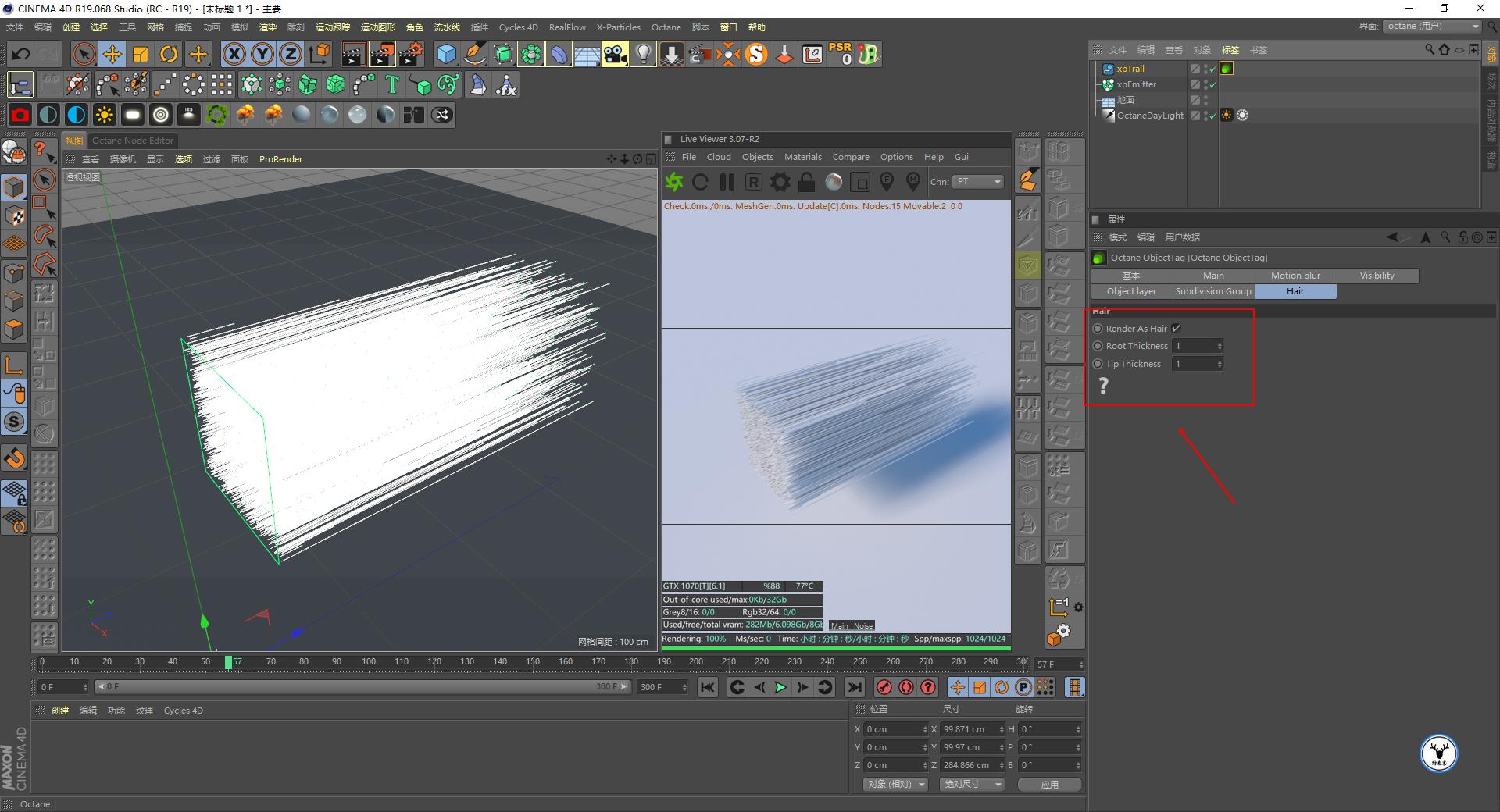The height and width of the screenshot is (812, 1500).
Task: Toggle the green enable checkmark on xpEmitter
Action: [x=1213, y=84]
